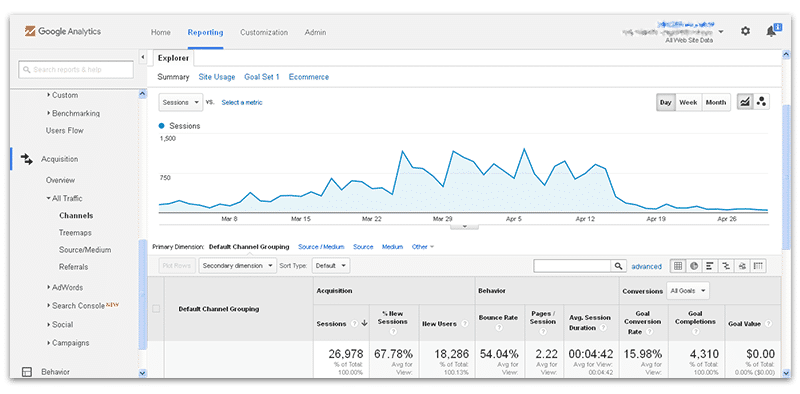The height and width of the screenshot is (394, 800).
Task: Expand the Benchmarking sidebar item
Action: coord(73,113)
